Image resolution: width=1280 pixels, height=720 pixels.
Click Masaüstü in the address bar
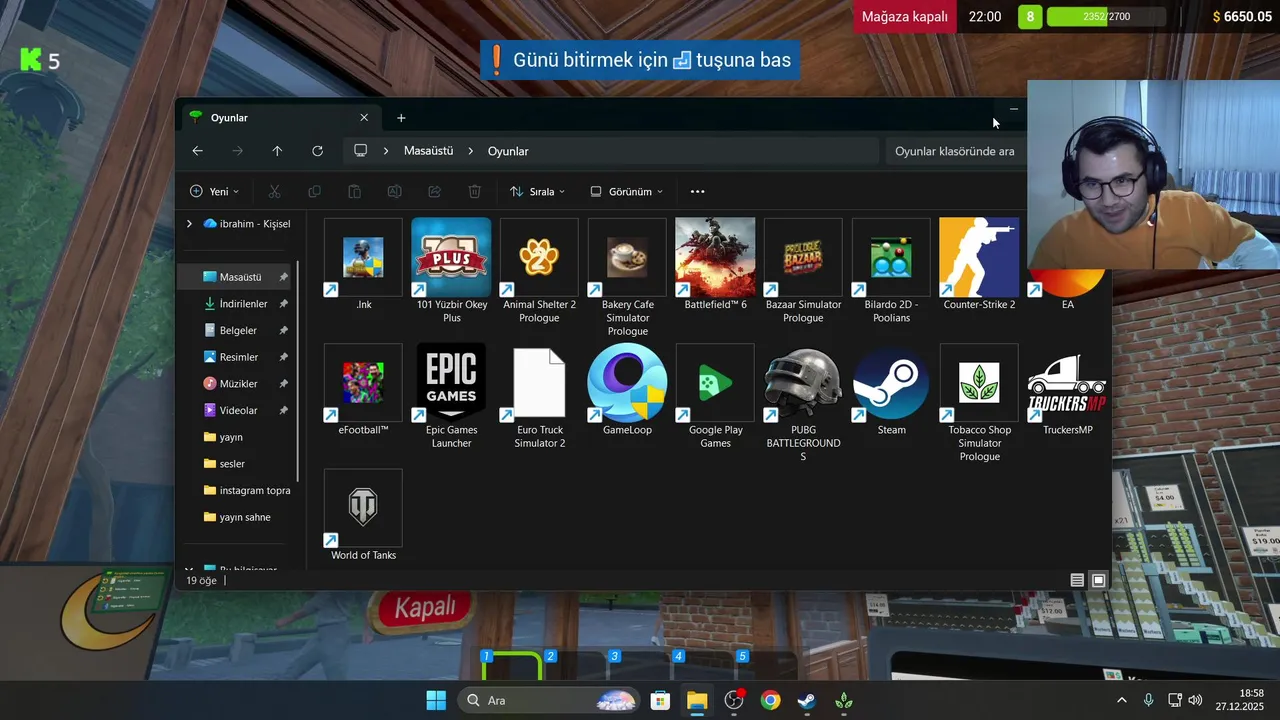[428, 151]
